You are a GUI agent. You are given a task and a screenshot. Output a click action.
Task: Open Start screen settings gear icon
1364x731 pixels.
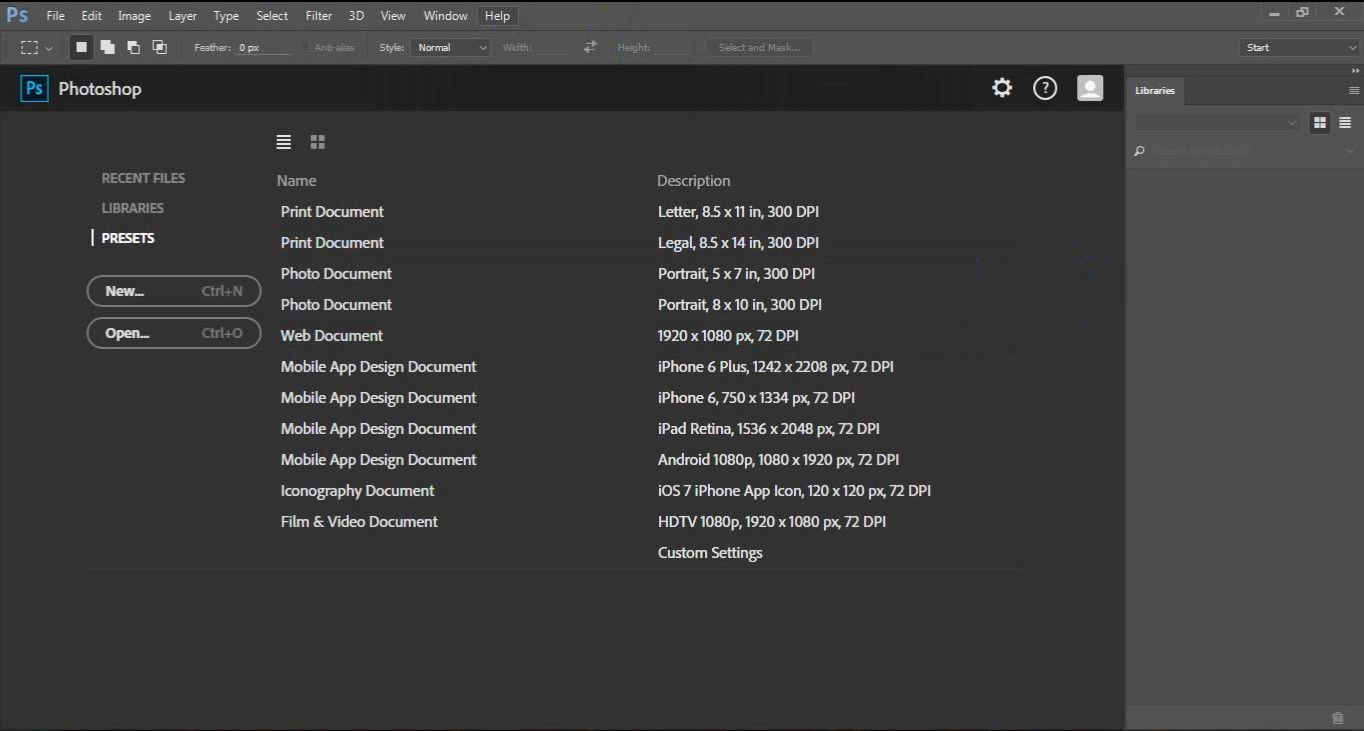pos(1002,88)
